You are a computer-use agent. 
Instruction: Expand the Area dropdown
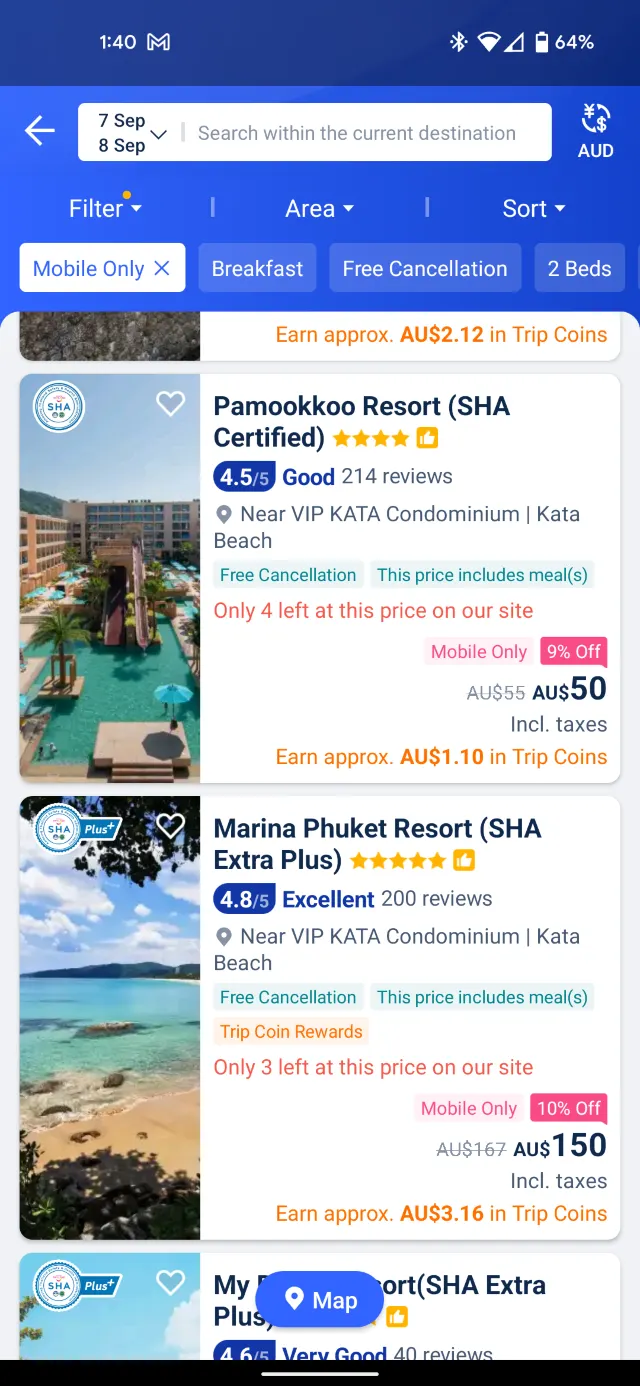319,208
